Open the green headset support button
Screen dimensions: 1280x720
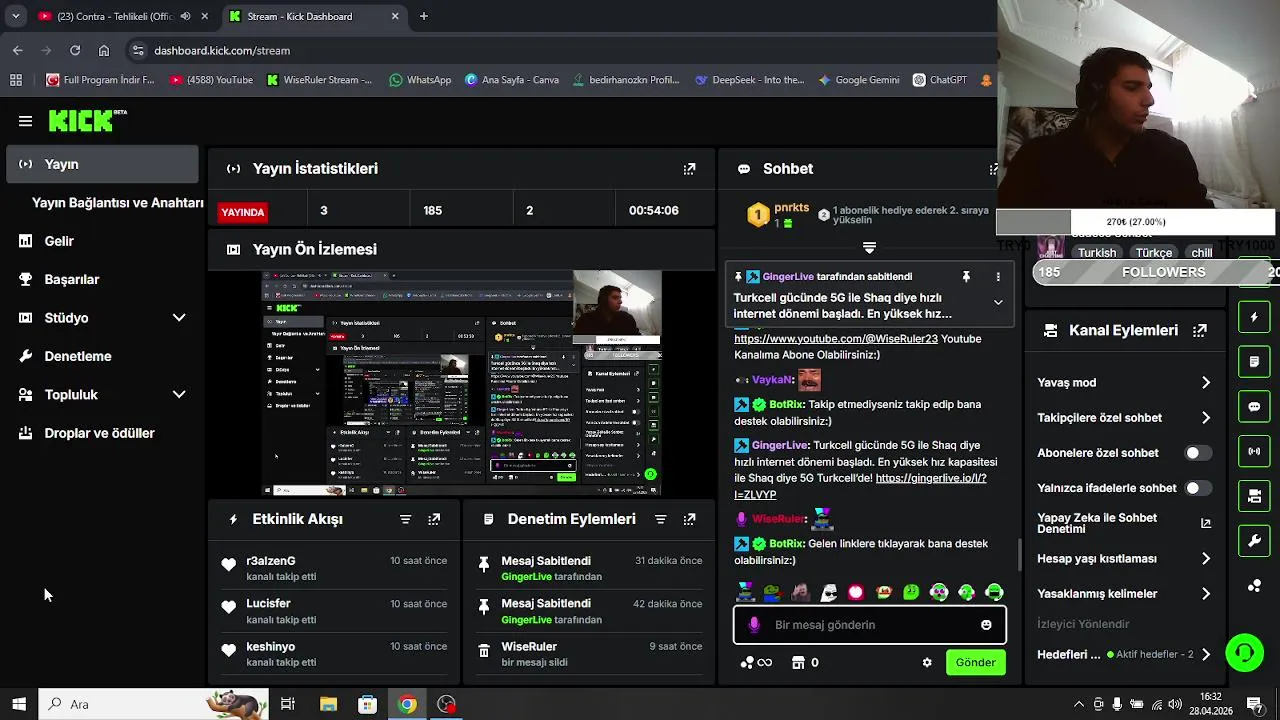pyautogui.click(x=1245, y=653)
